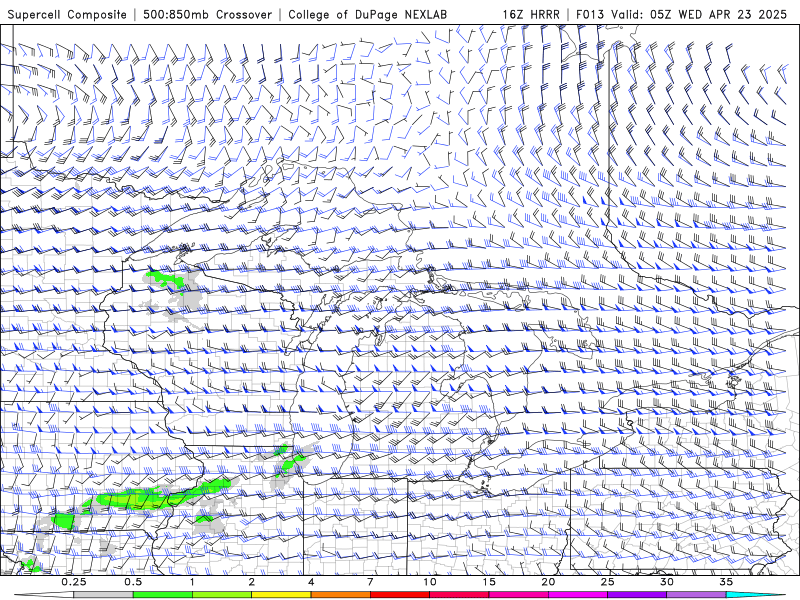Click the legend value 4
This screenshot has width=800, height=600.
point(311,582)
